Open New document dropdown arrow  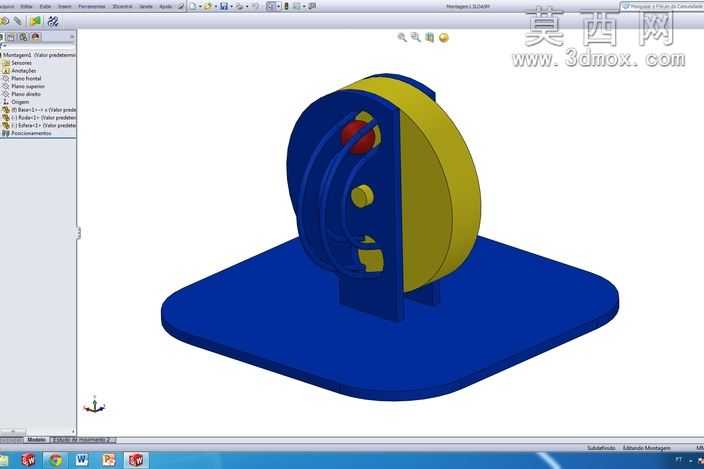(200, 7)
